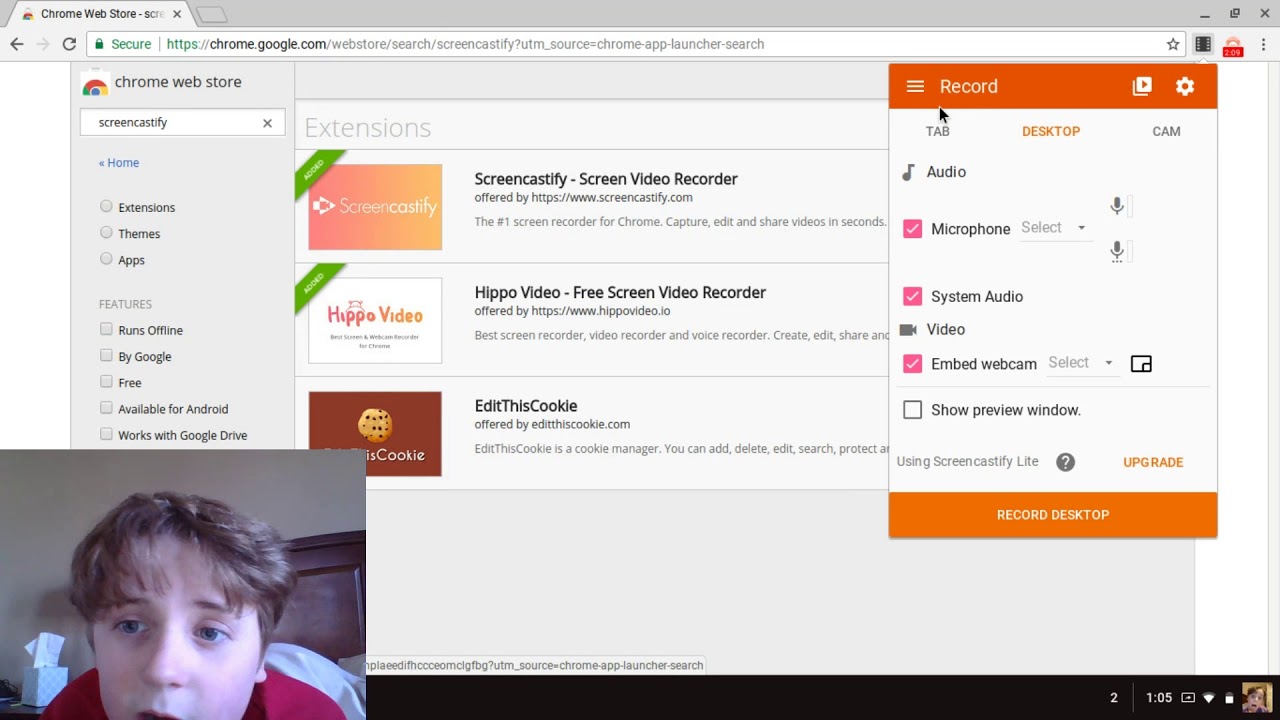Screen dimensions: 1280x720
Task: Click the Audio music note icon
Action: [908, 172]
